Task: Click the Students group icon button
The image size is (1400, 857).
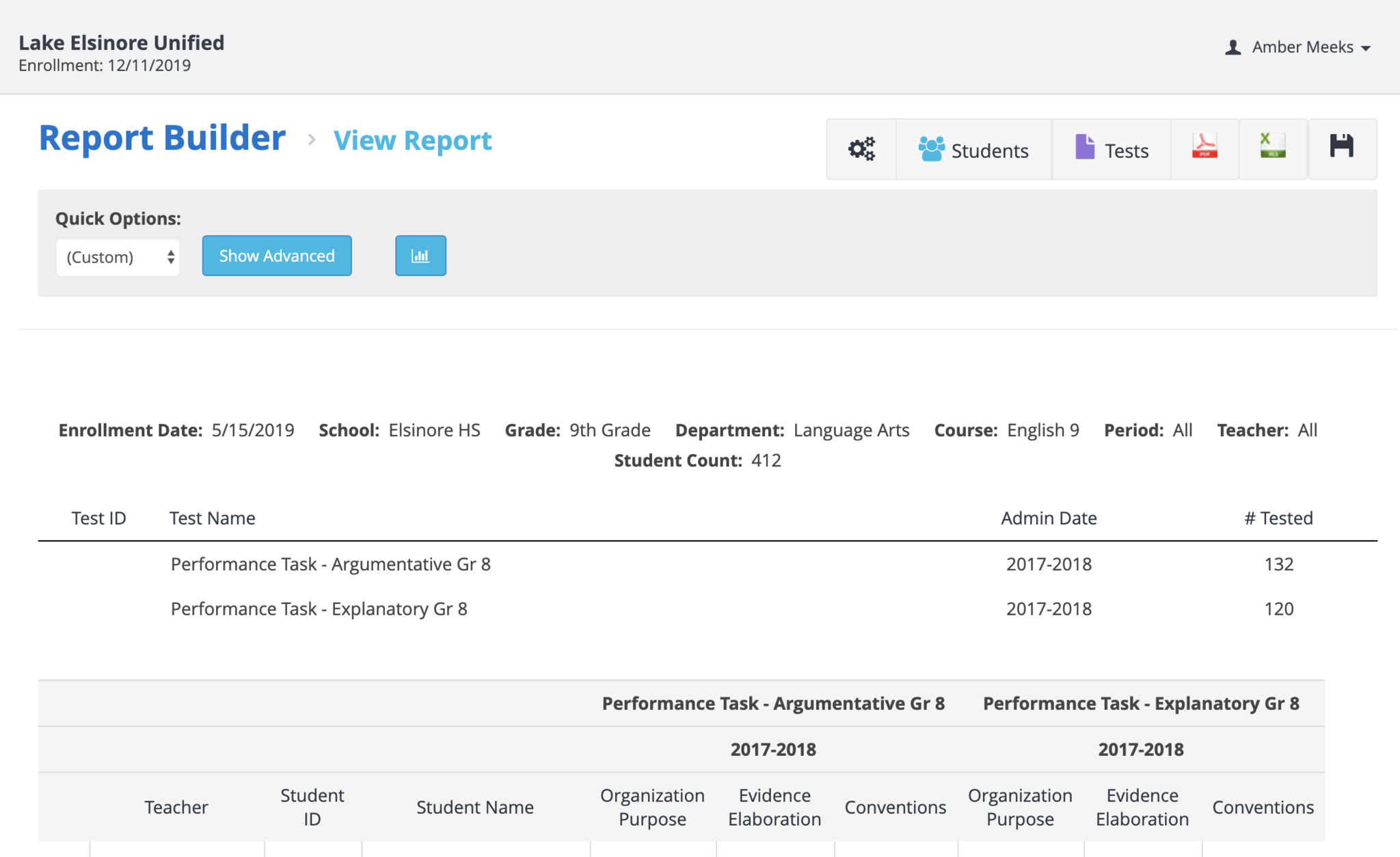Action: click(973, 149)
